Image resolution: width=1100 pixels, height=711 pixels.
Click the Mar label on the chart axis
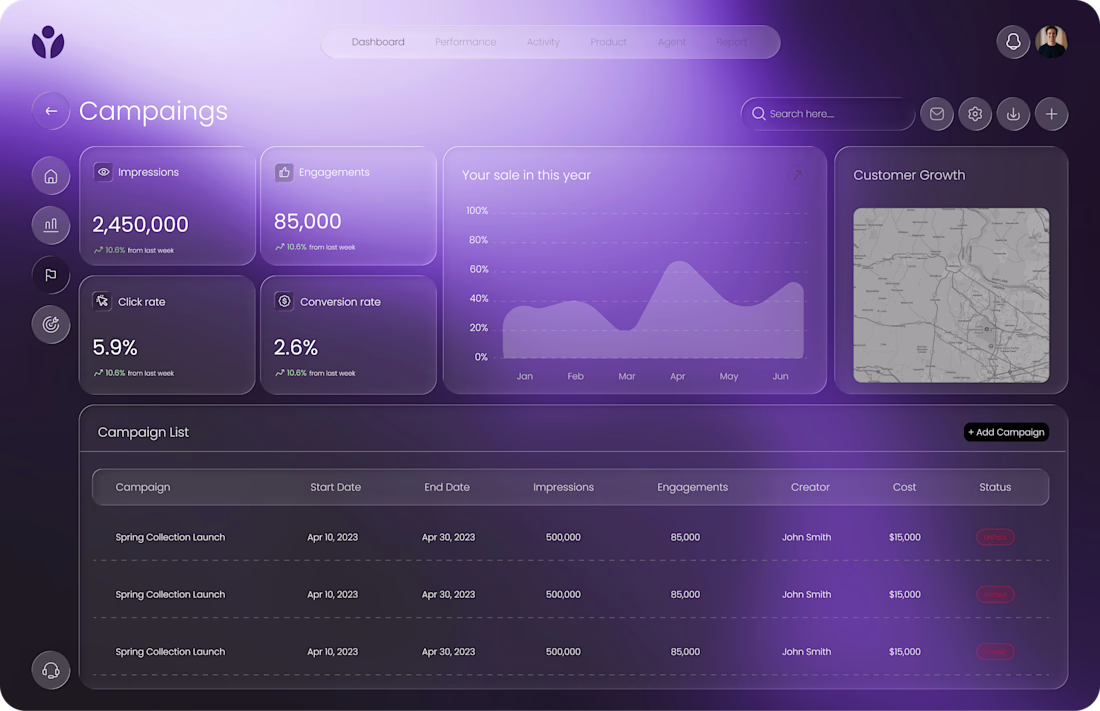click(626, 376)
